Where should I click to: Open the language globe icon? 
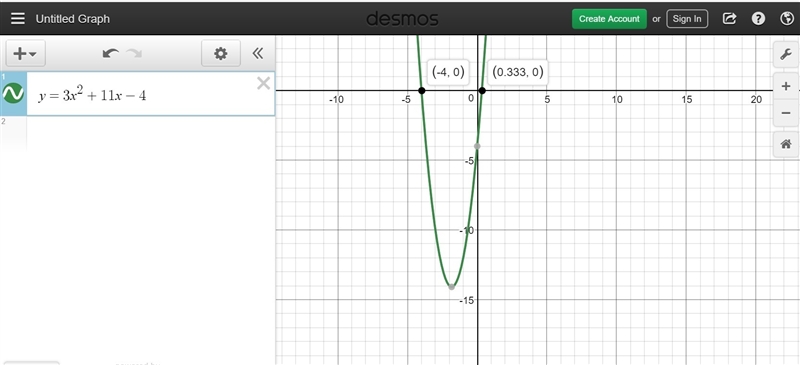787,19
